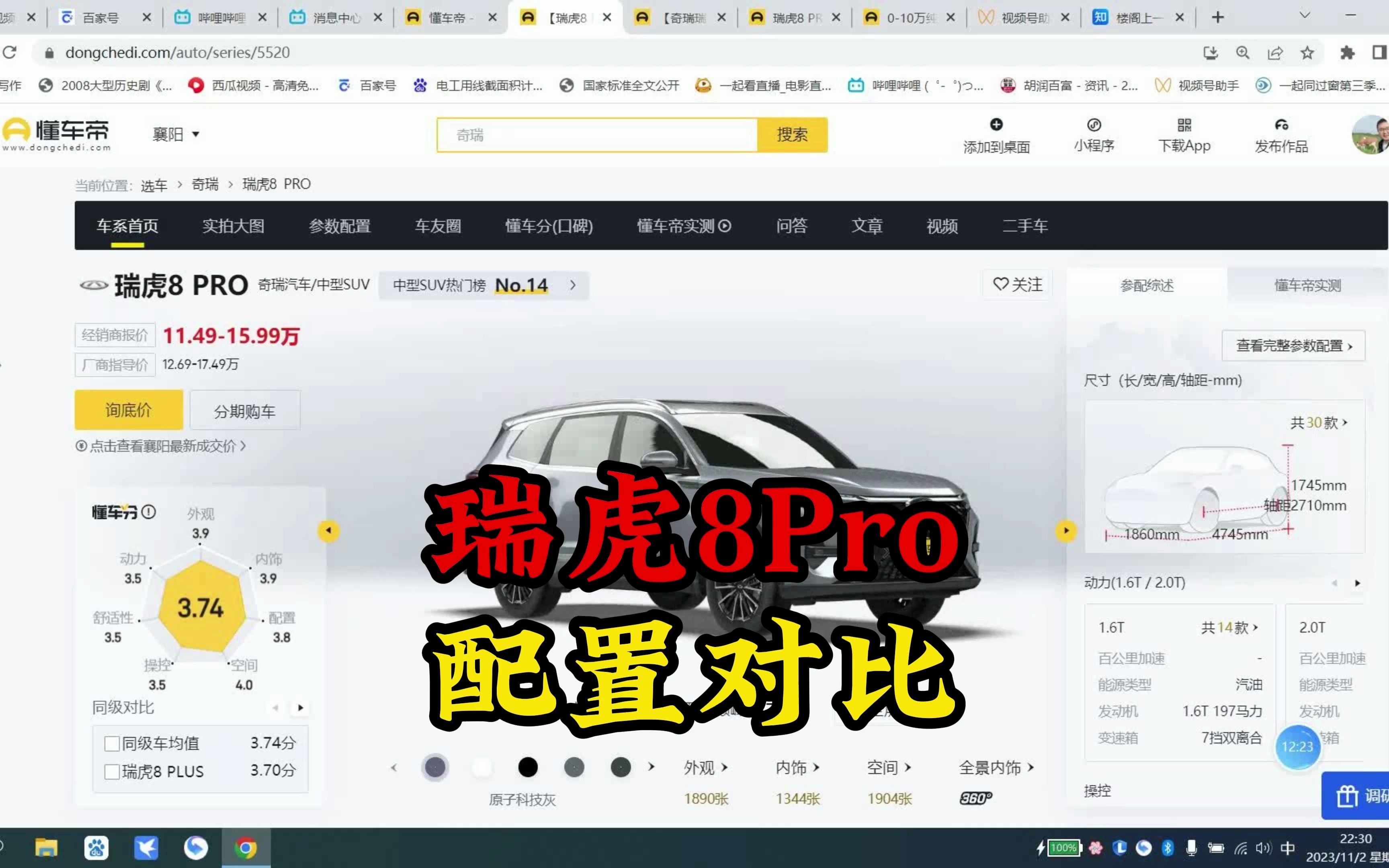Select the white color swatch
This screenshot has height=868, width=1389.
coord(481,767)
